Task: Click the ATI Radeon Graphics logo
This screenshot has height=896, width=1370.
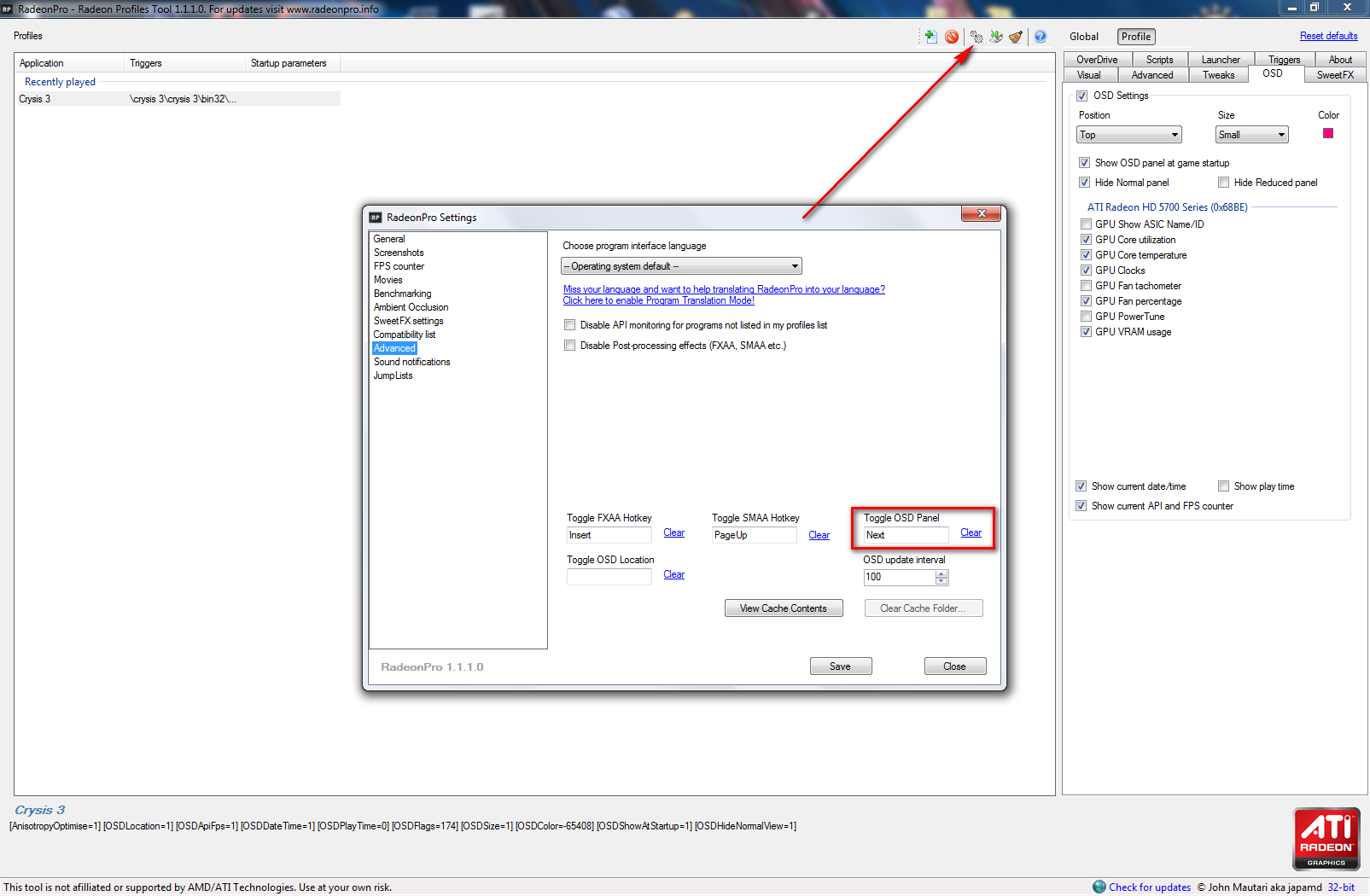Action: [1326, 839]
